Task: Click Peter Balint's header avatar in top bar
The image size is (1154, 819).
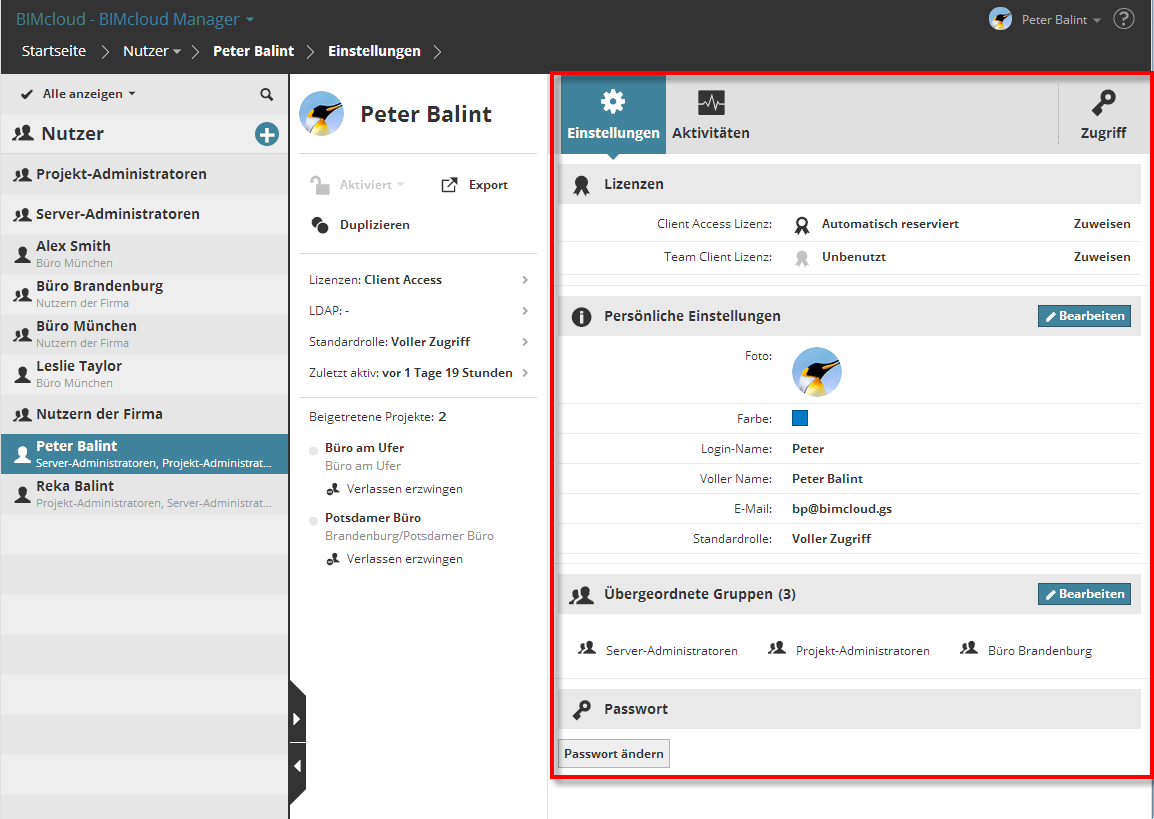Action: [x=1000, y=19]
